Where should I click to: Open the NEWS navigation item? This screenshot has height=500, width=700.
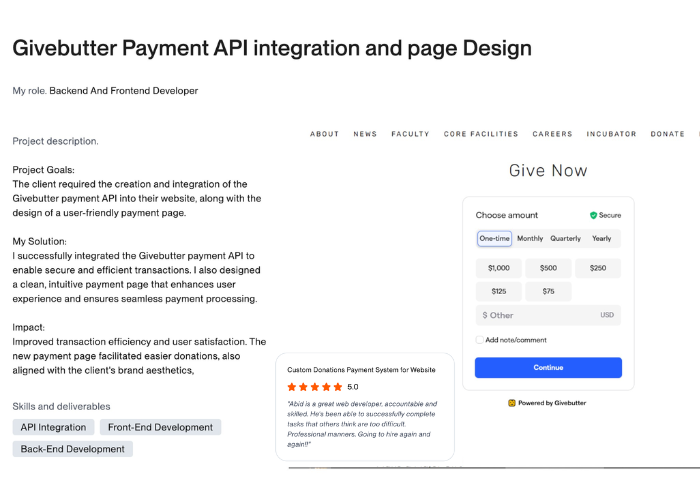(365, 134)
